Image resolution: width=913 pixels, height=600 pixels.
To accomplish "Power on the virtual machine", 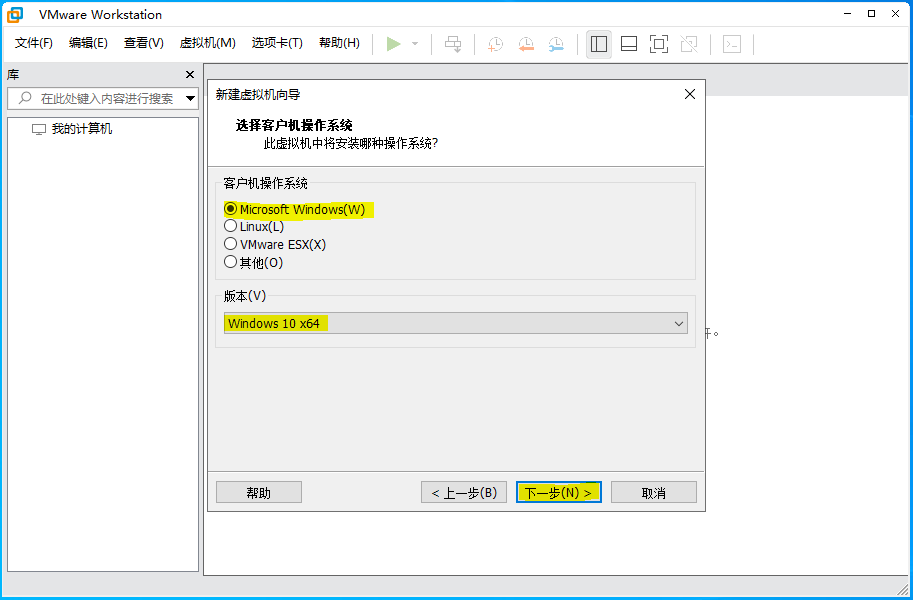I will tap(394, 44).
